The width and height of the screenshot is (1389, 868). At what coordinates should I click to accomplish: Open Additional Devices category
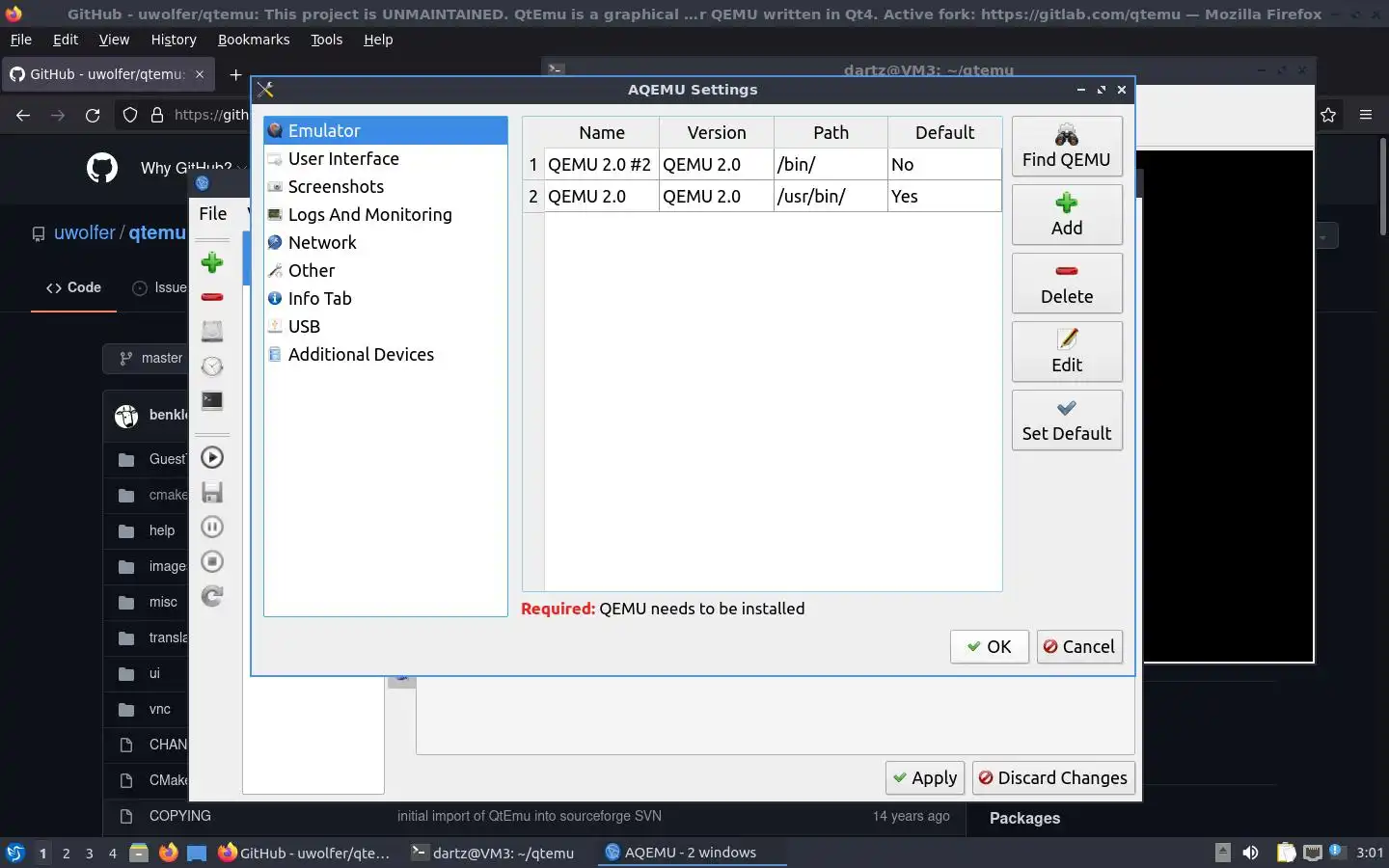tap(386, 355)
